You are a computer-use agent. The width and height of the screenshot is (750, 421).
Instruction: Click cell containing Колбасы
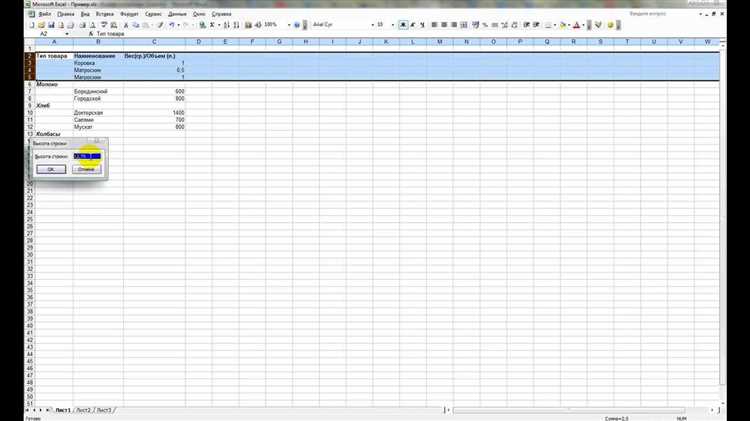pos(54,134)
